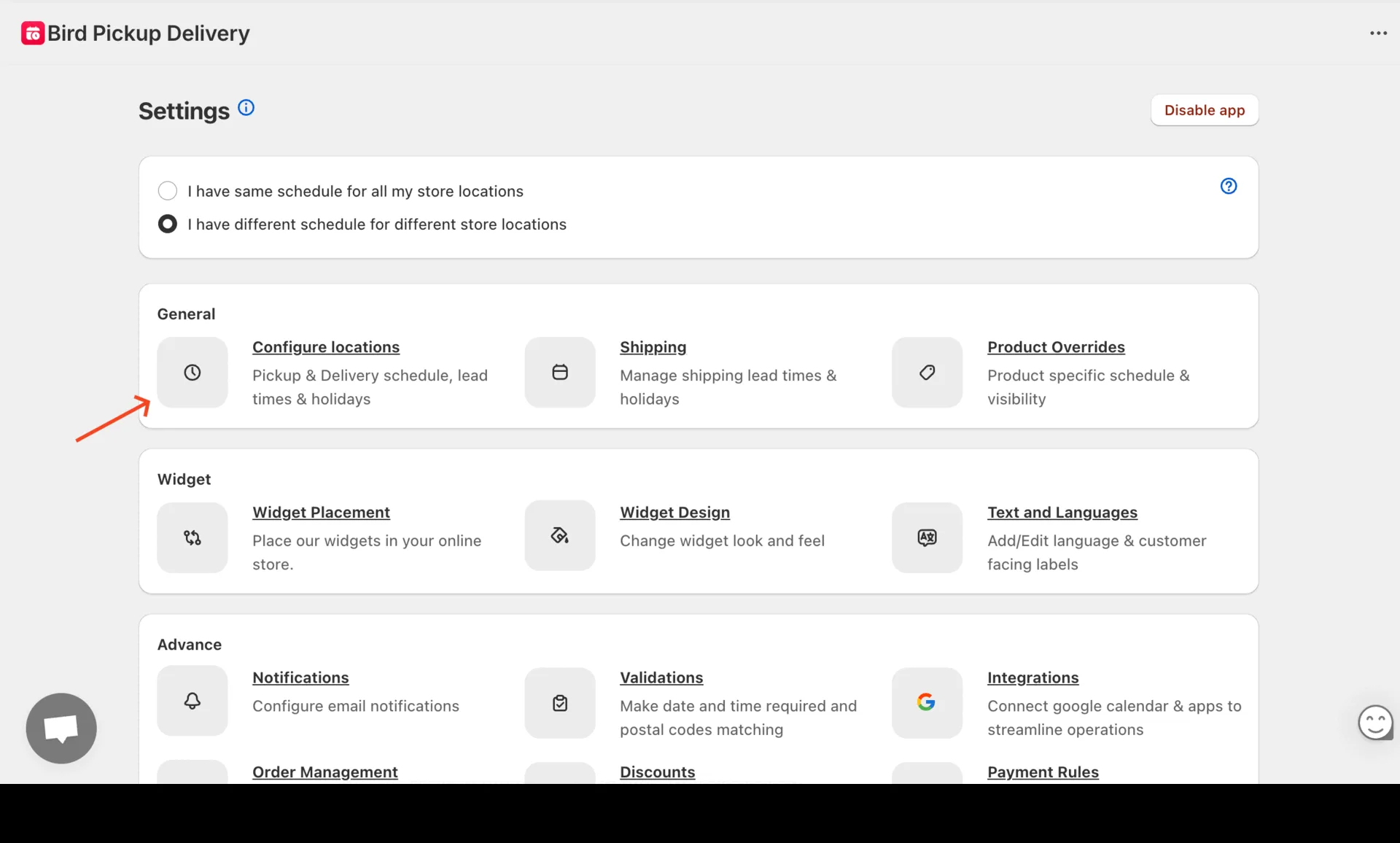Click the blue help question mark icon
This screenshot has height=843, width=1400.
[x=1229, y=186]
